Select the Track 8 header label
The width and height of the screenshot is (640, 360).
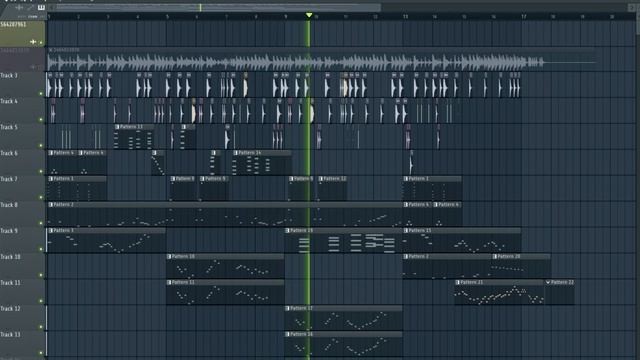point(9,205)
